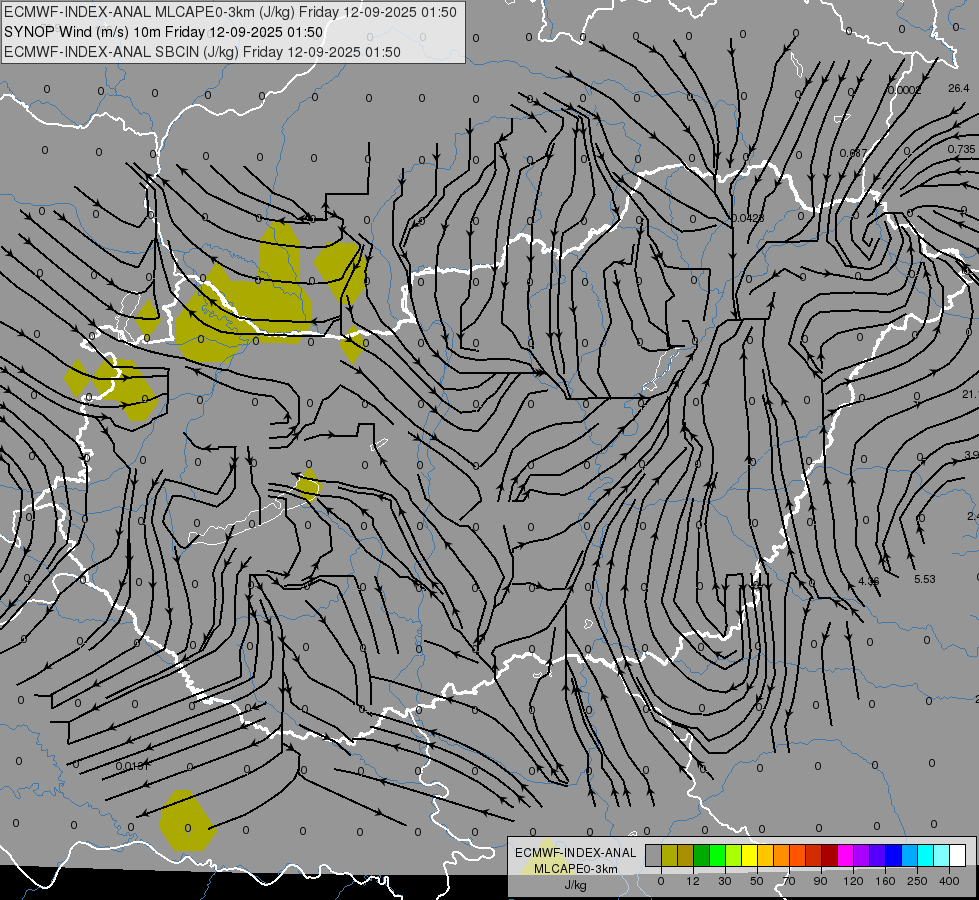Click the J/kg unit label in legend
Screen dimensions: 979x900
[576, 885]
